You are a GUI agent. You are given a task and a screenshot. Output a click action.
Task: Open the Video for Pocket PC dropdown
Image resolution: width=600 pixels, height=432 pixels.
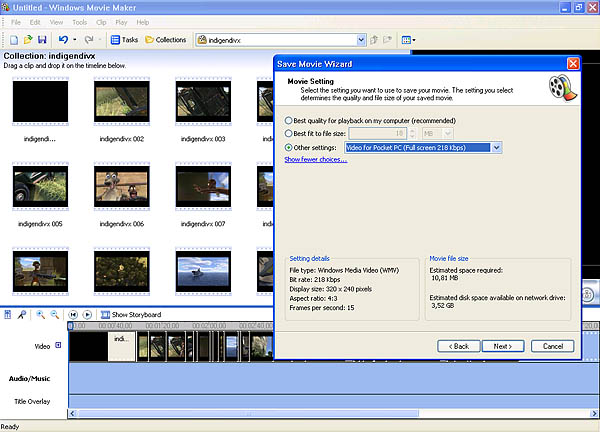(496, 147)
